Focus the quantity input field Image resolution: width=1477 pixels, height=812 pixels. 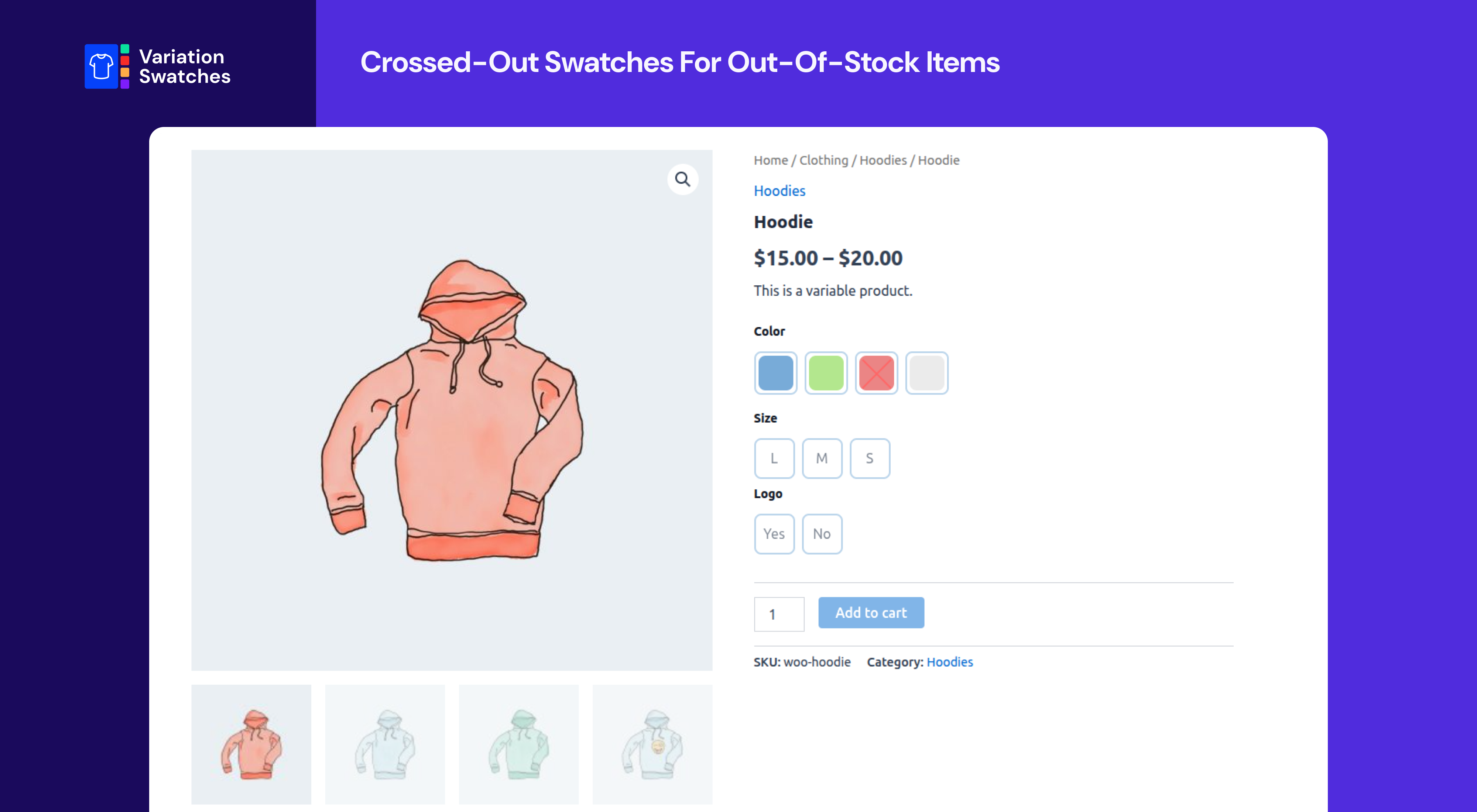[x=779, y=614]
